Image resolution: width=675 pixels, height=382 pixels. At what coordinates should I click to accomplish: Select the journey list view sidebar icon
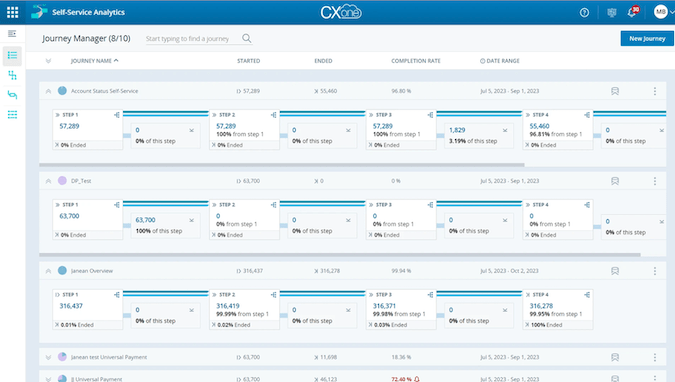tap(12, 55)
